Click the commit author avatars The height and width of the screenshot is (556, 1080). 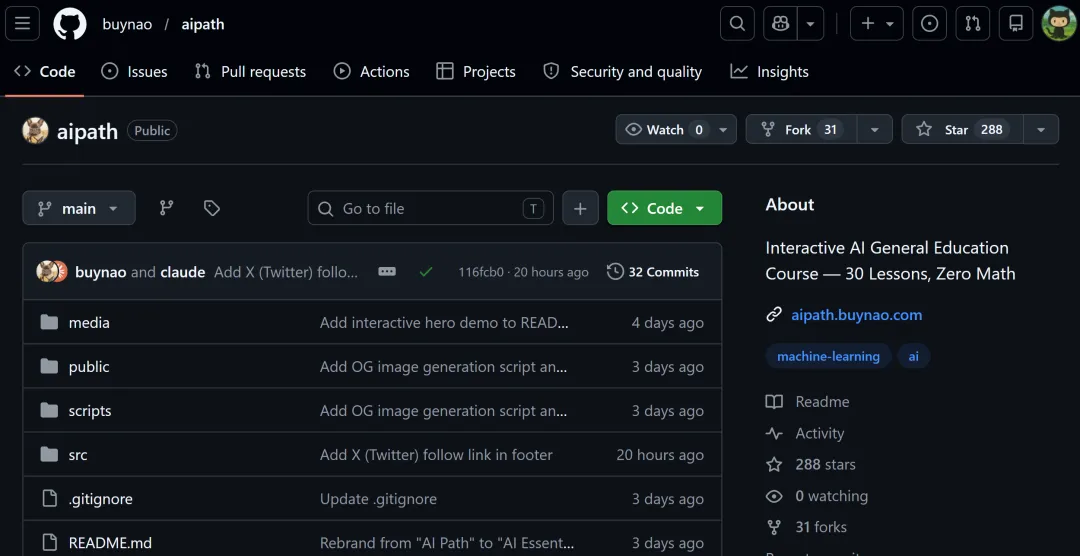click(x=52, y=272)
